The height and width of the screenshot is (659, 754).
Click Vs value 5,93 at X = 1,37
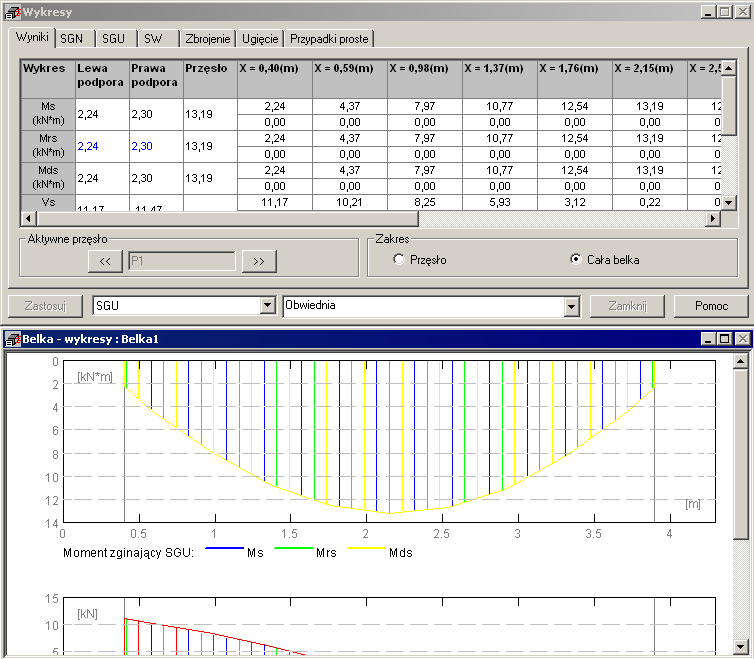tap(500, 203)
